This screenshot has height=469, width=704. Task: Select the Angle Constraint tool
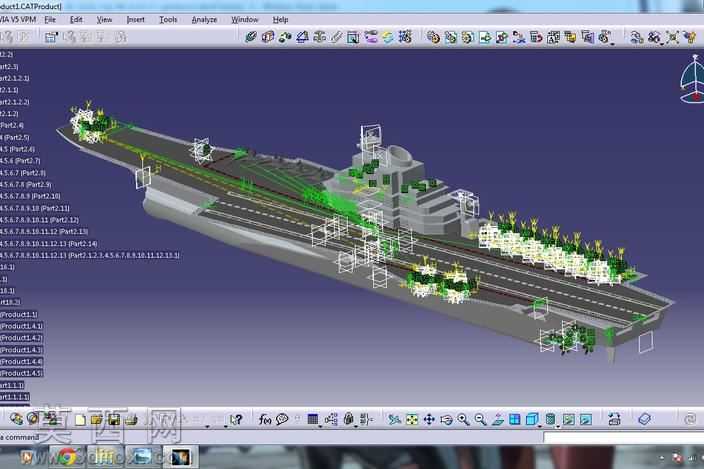(302, 37)
